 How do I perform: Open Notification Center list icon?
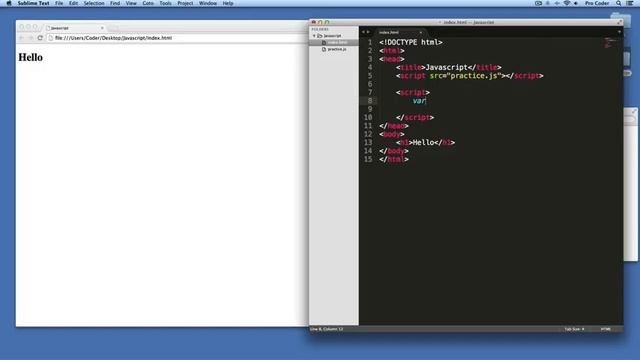pos(630,3)
